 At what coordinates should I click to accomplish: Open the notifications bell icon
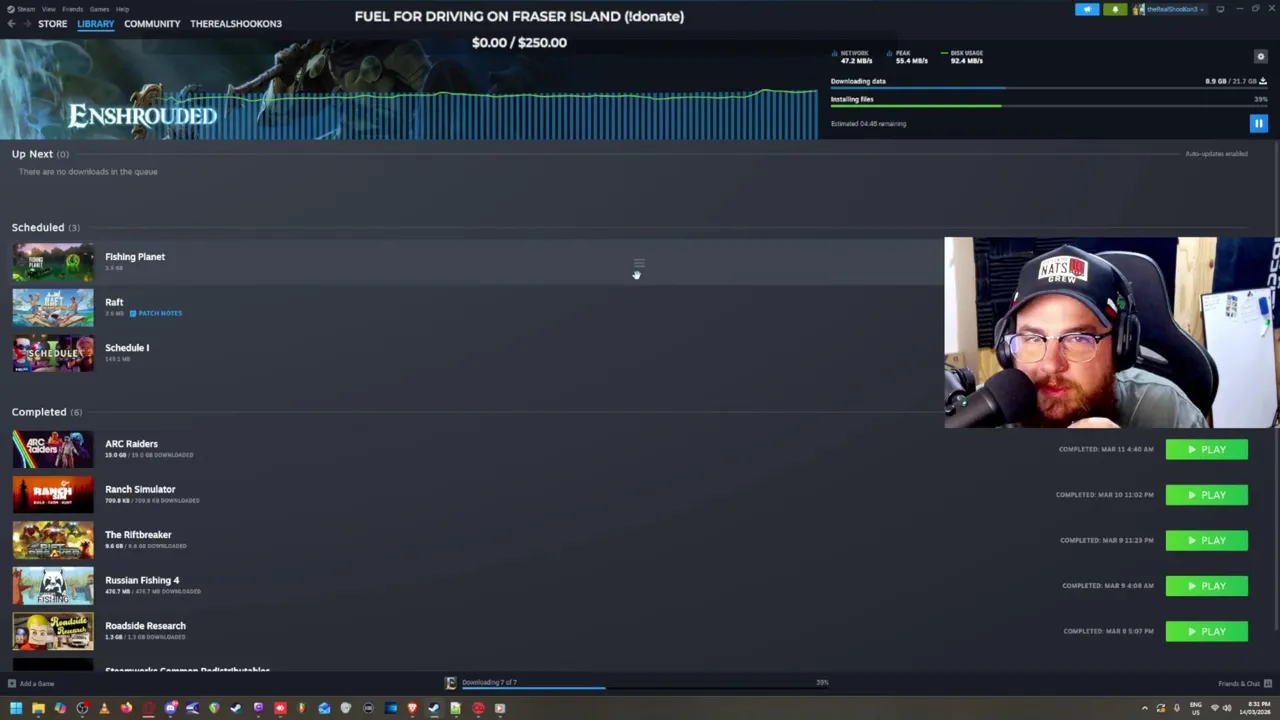point(1115,9)
